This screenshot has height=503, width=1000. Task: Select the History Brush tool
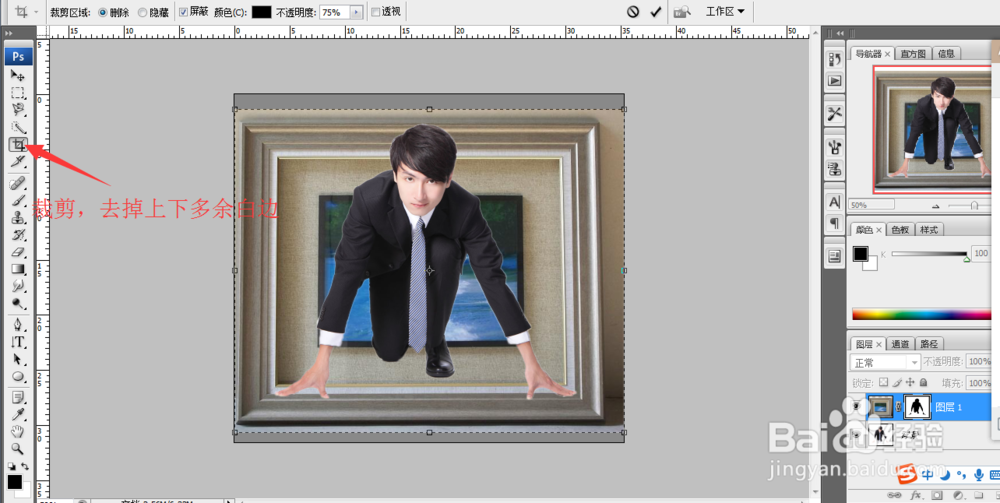(18, 235)
